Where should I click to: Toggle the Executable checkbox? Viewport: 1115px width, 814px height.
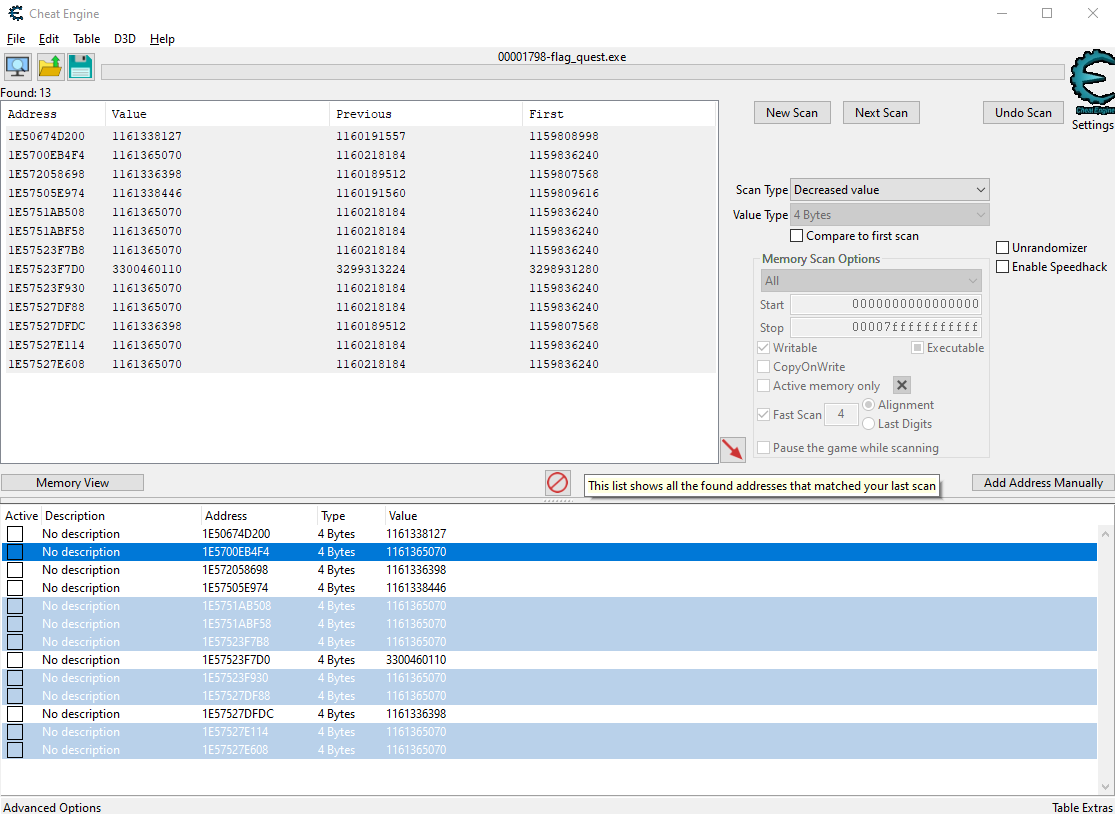tap(917, 348)
